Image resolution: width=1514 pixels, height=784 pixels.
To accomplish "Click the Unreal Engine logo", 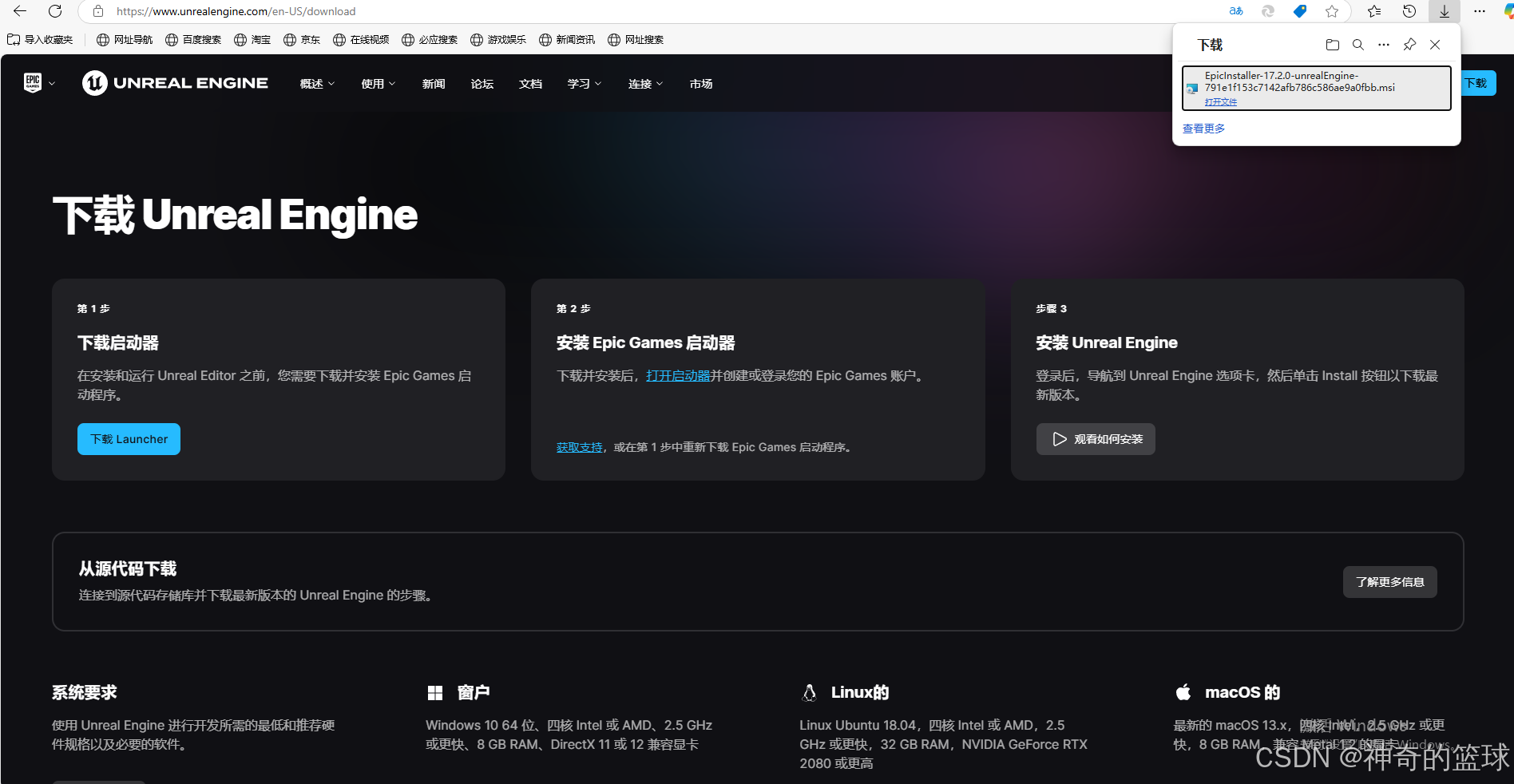I will coord(175,83).
